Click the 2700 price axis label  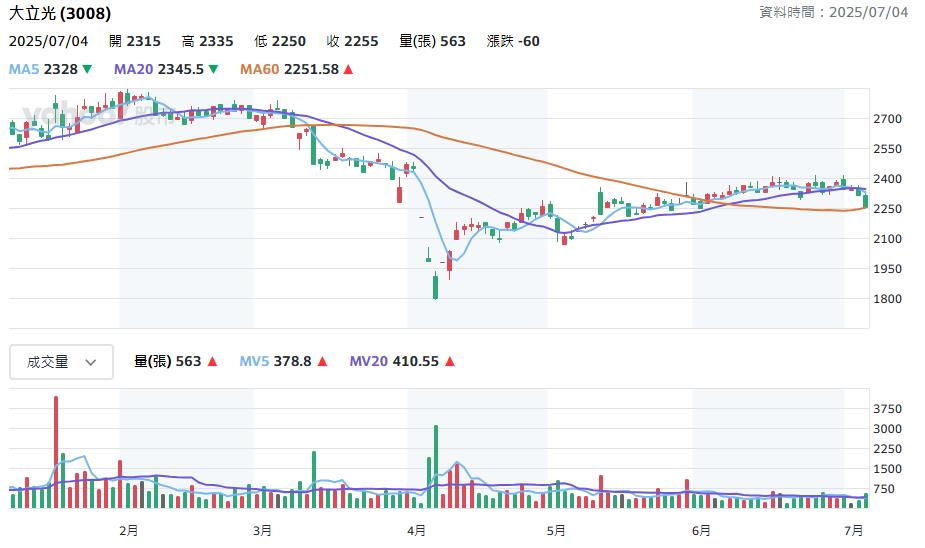click(887, 119)
